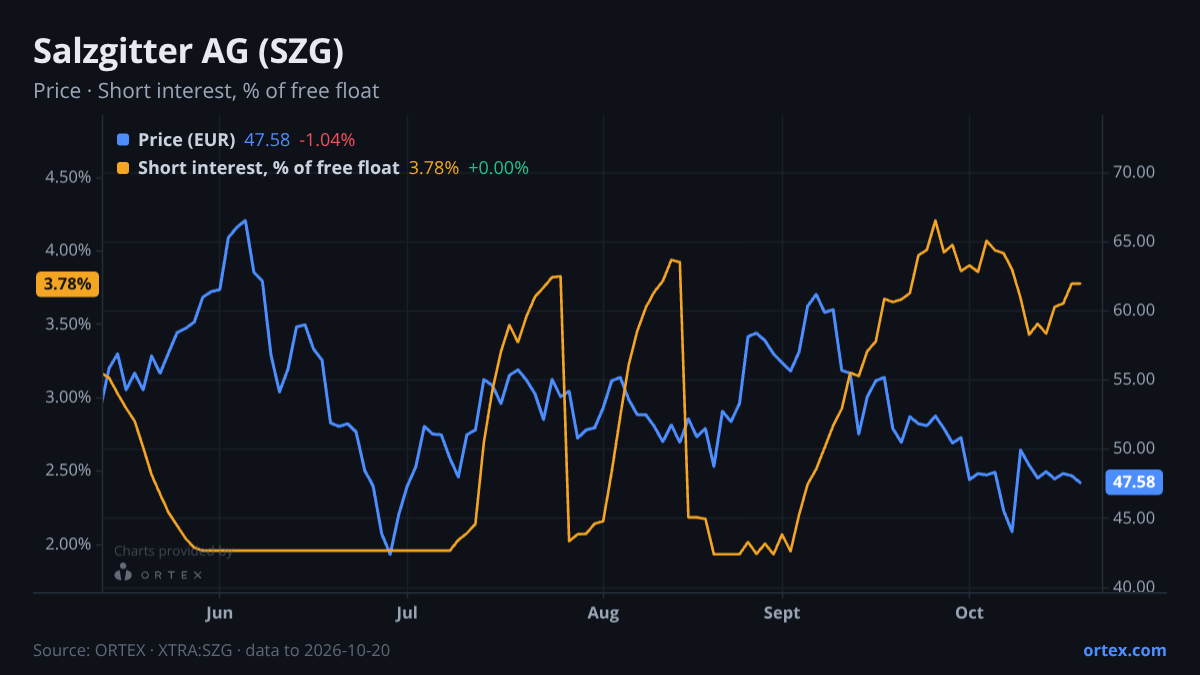The width and height of the screenshot is (1200, 675).
Task: Click the 3.50% left axis label
Action: (68, 324)
